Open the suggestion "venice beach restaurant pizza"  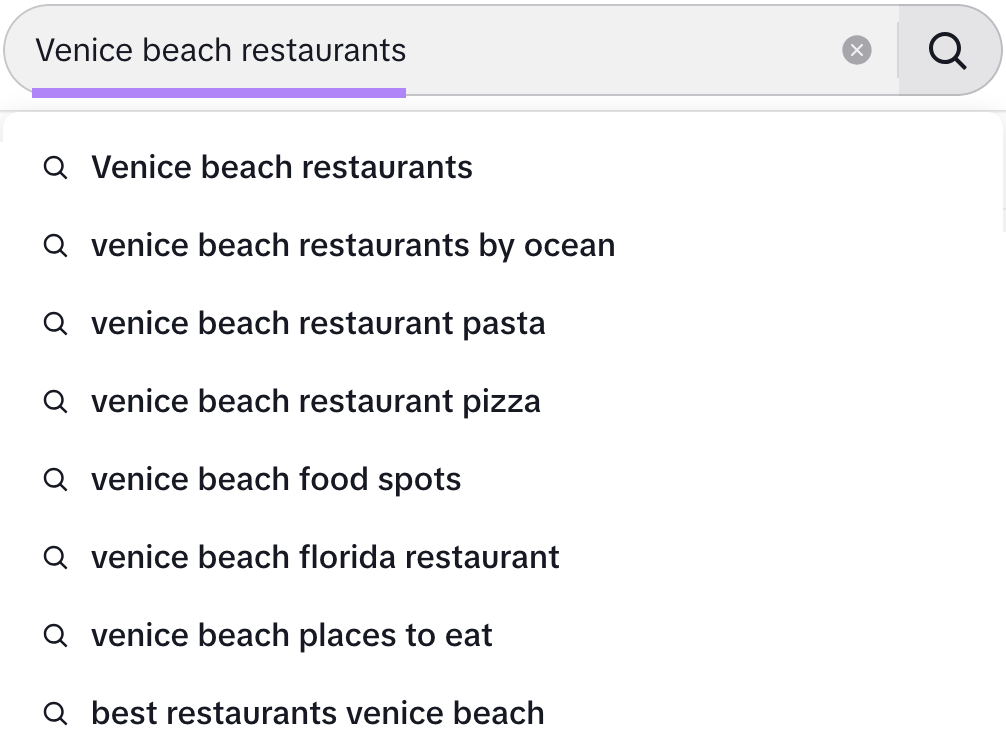pos(316,401)
